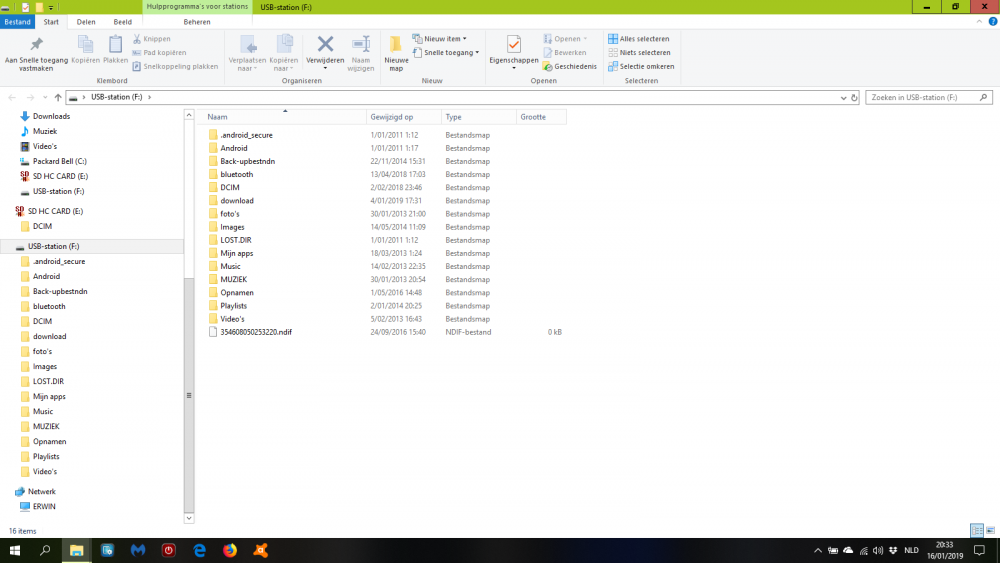Click Alles selecteren in the ribbon
This screenshot has width=1000, height=563.
click(640, 39)
